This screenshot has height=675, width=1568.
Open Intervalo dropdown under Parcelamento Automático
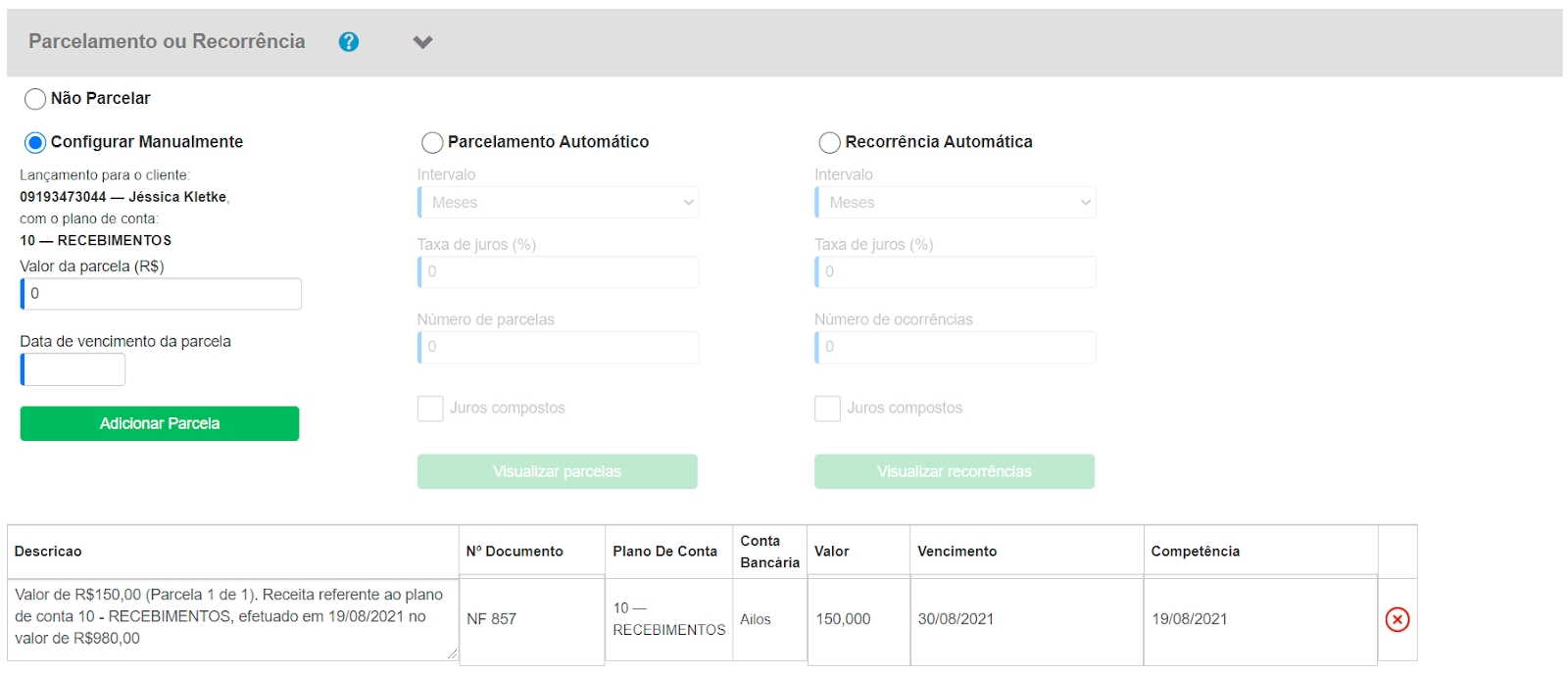tap(559, 203)
